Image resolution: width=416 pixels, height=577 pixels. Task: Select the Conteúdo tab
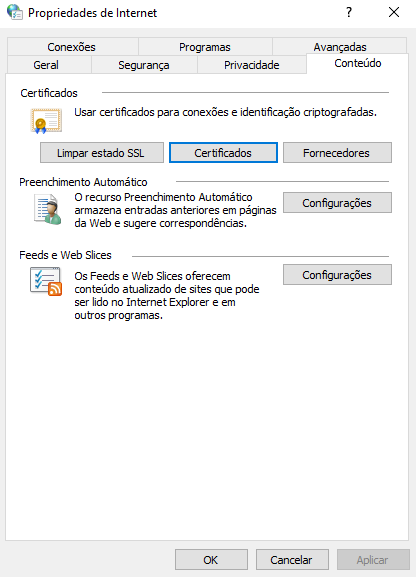coord(357,63)
